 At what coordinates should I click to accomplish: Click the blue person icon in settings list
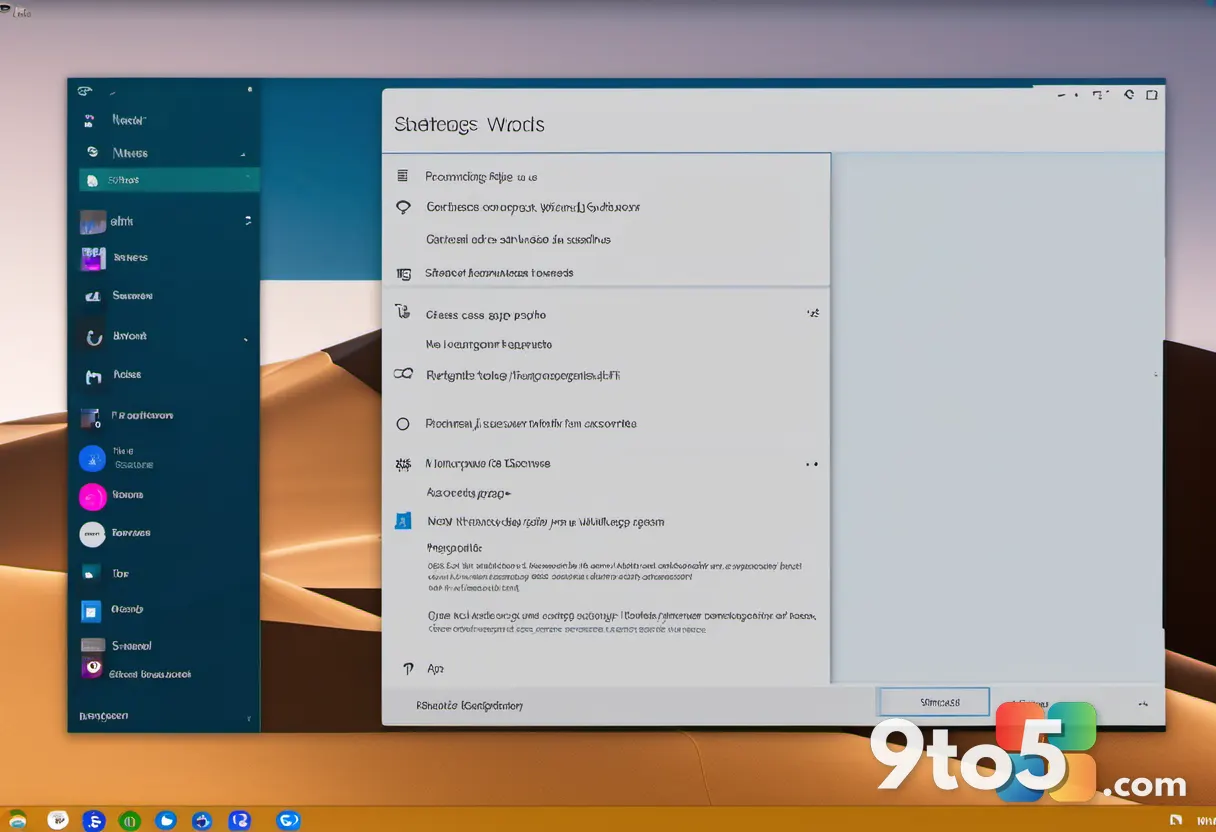tap(403, 521)
